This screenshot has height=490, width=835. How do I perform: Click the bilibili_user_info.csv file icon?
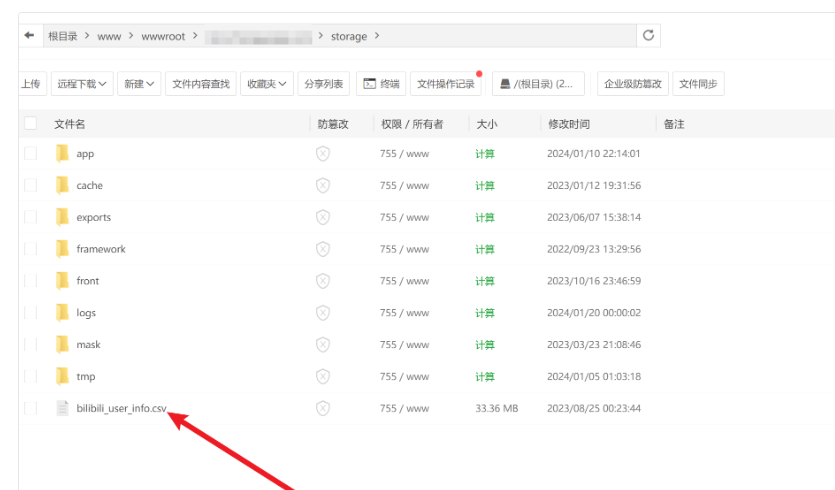pyautogui.click(x=62, y=409)
